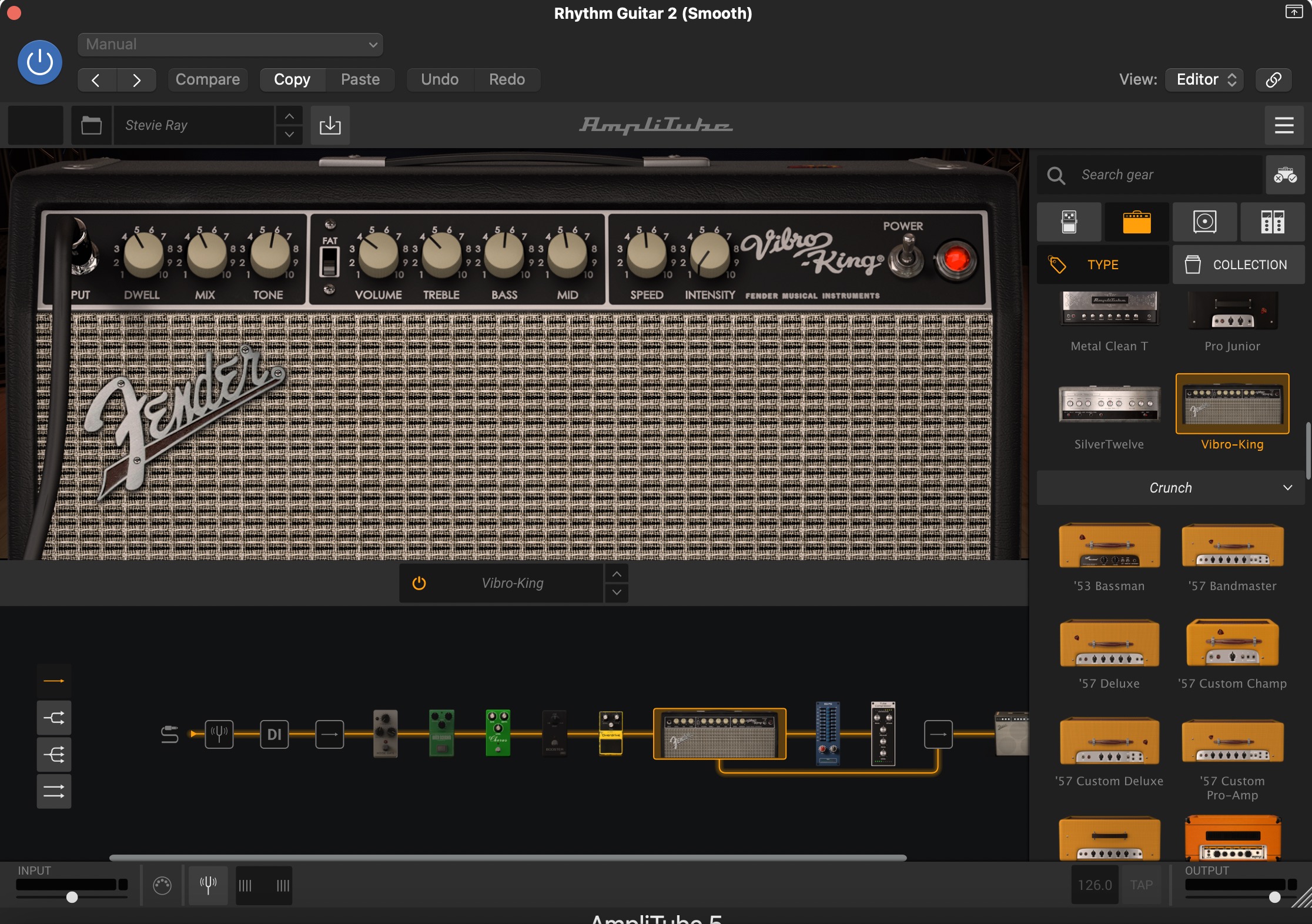This screenshot has width=1312, height=924.
Task: Click the Redo button
Action: point(507,79)
